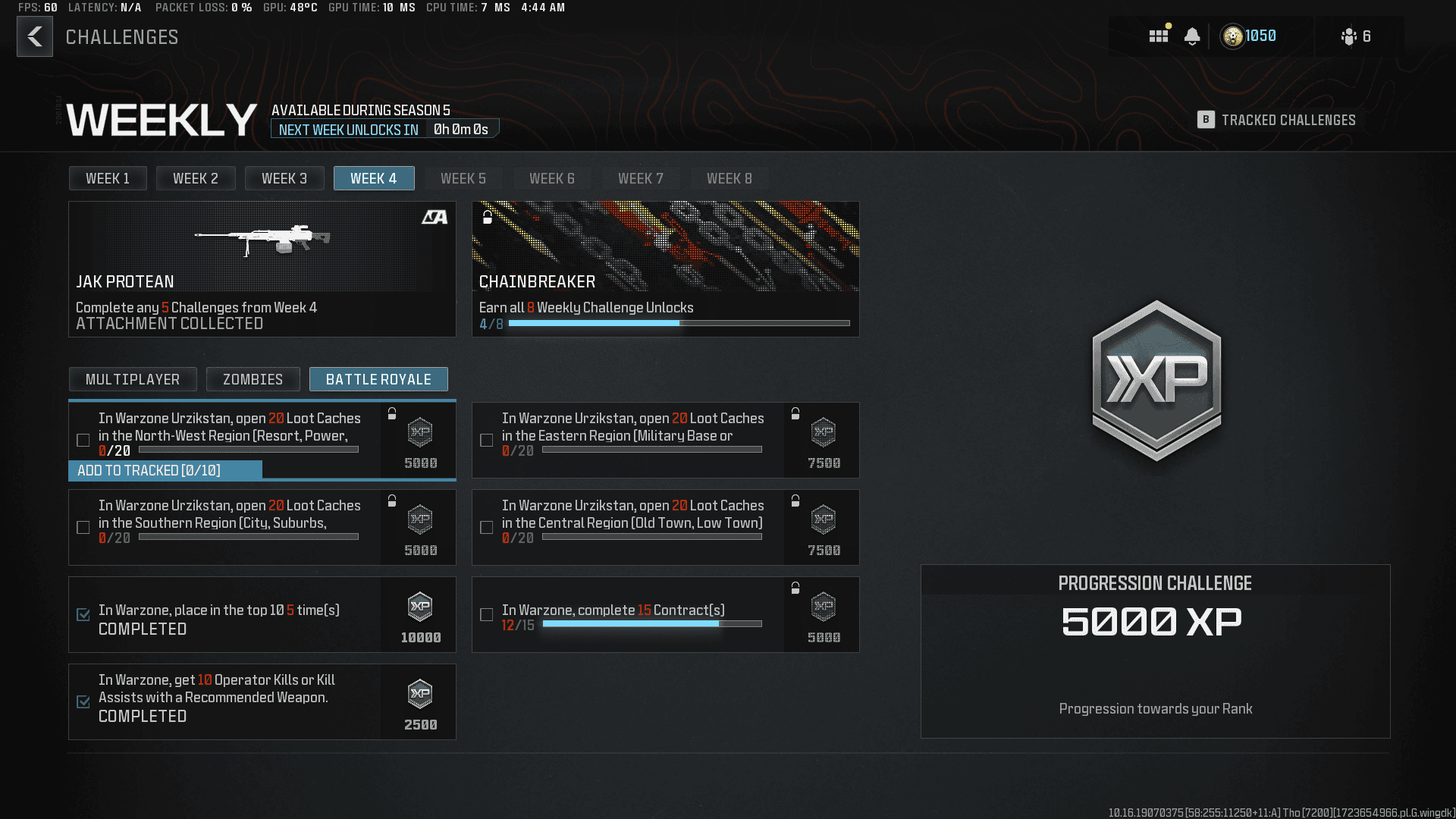Open the notifications bell
Screen dimensions: 1456x819
pyautogui.click(x=1192, y=36)
